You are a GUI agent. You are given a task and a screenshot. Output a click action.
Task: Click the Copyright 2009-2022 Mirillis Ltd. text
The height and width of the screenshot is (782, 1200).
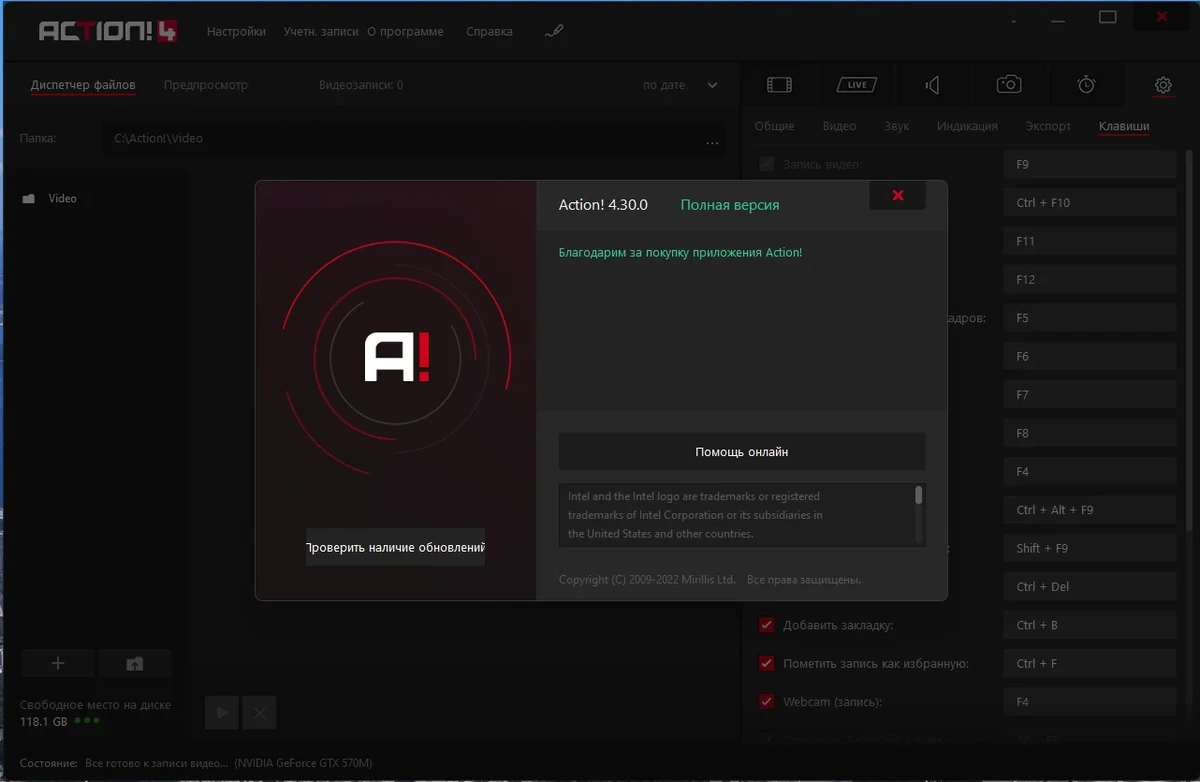[647, 580]
